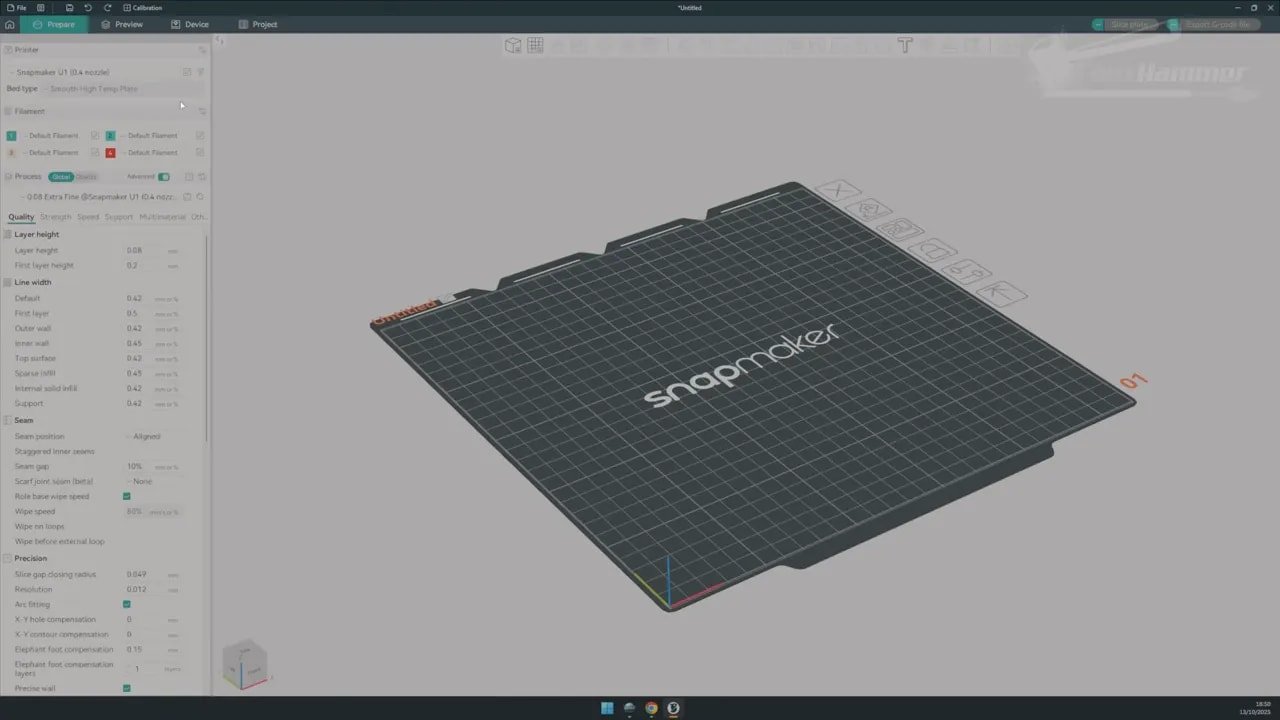
Task: Open the Quality settings tab
Action: point(21,217)
